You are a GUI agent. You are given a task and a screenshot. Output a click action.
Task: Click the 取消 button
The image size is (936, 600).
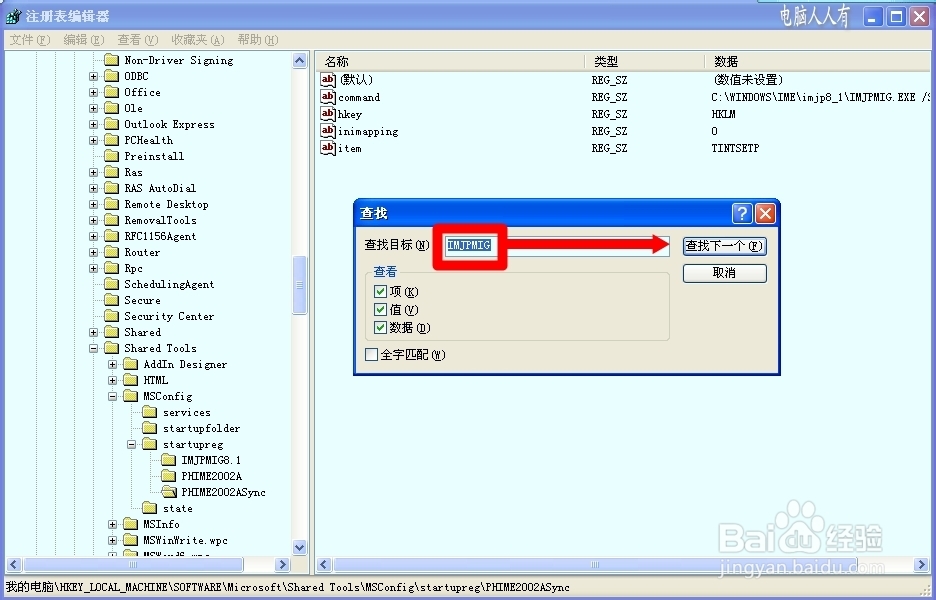[724, 272]
